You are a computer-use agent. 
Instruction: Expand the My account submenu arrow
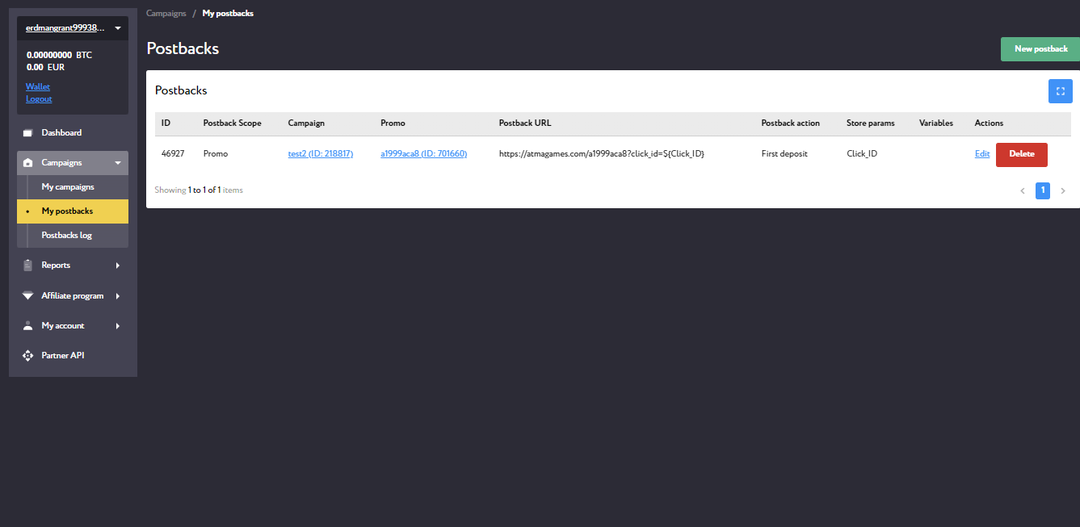(117, 326)
